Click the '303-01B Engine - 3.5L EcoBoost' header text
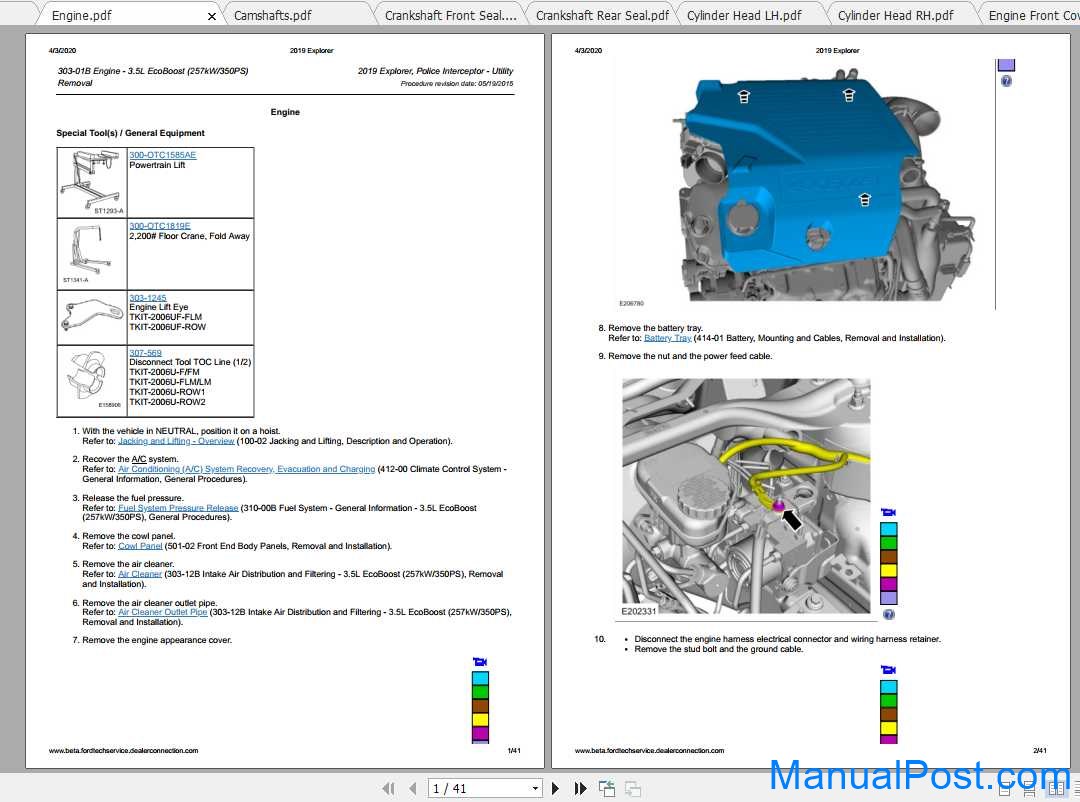This screenshot has width=1080, height=802. [153, 71]
